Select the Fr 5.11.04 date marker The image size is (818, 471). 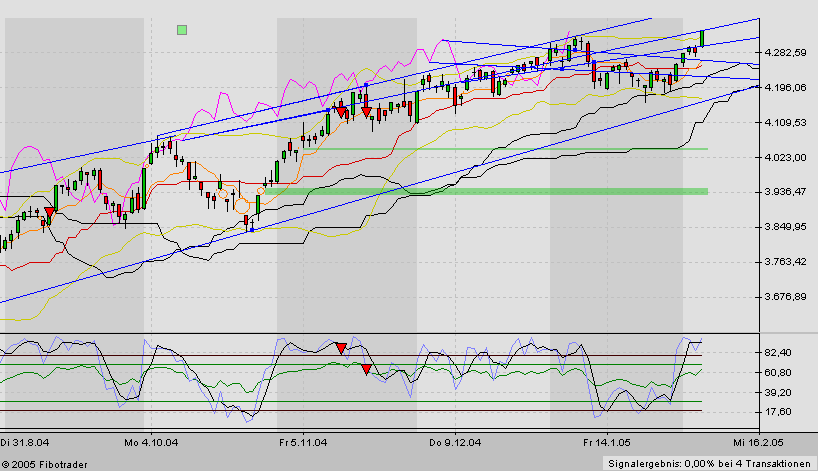(303, 441)
